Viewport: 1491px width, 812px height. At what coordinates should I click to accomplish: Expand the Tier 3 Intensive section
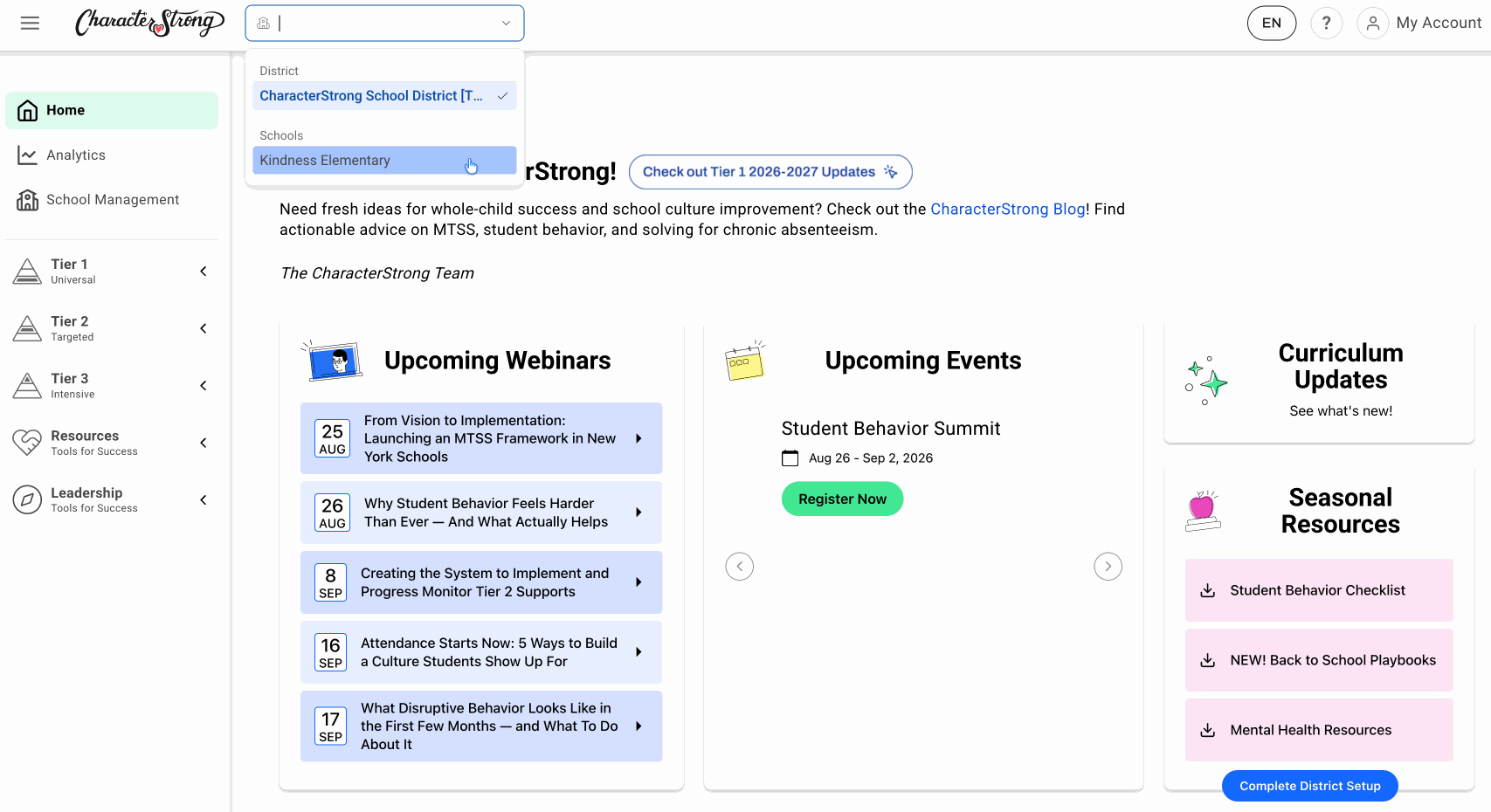click(204, 386)
